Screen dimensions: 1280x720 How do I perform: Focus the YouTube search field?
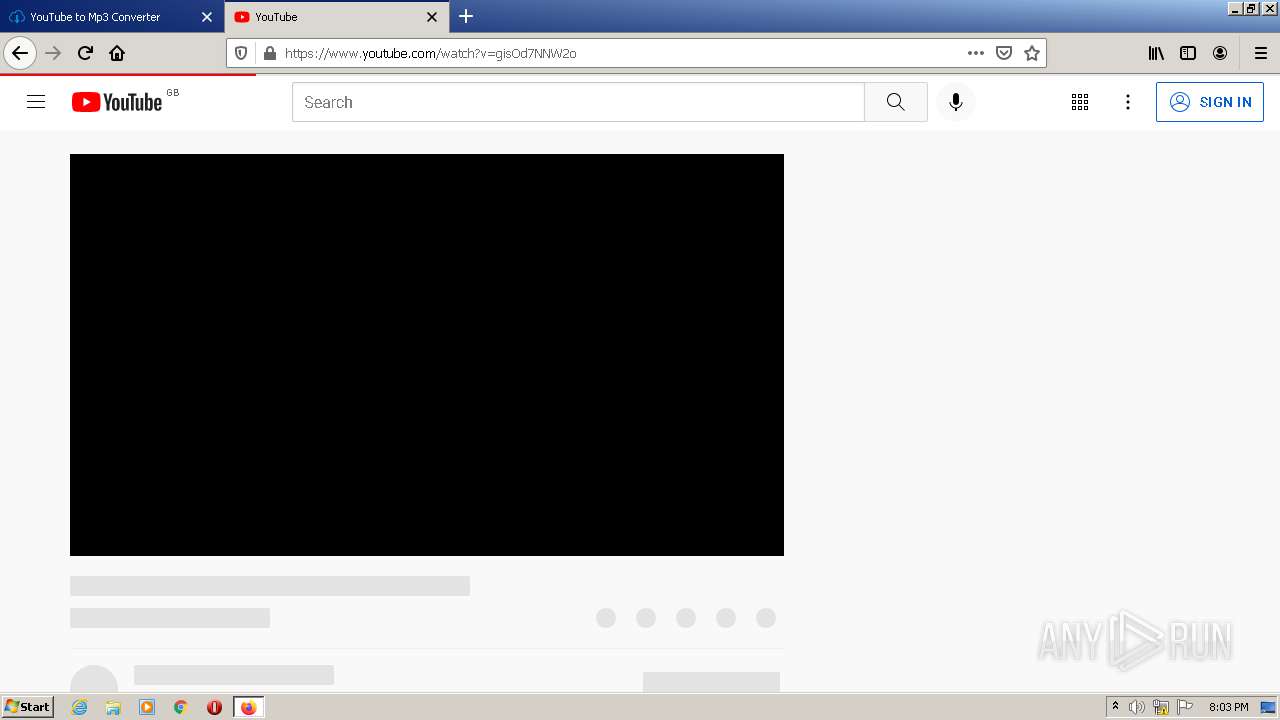578,102
